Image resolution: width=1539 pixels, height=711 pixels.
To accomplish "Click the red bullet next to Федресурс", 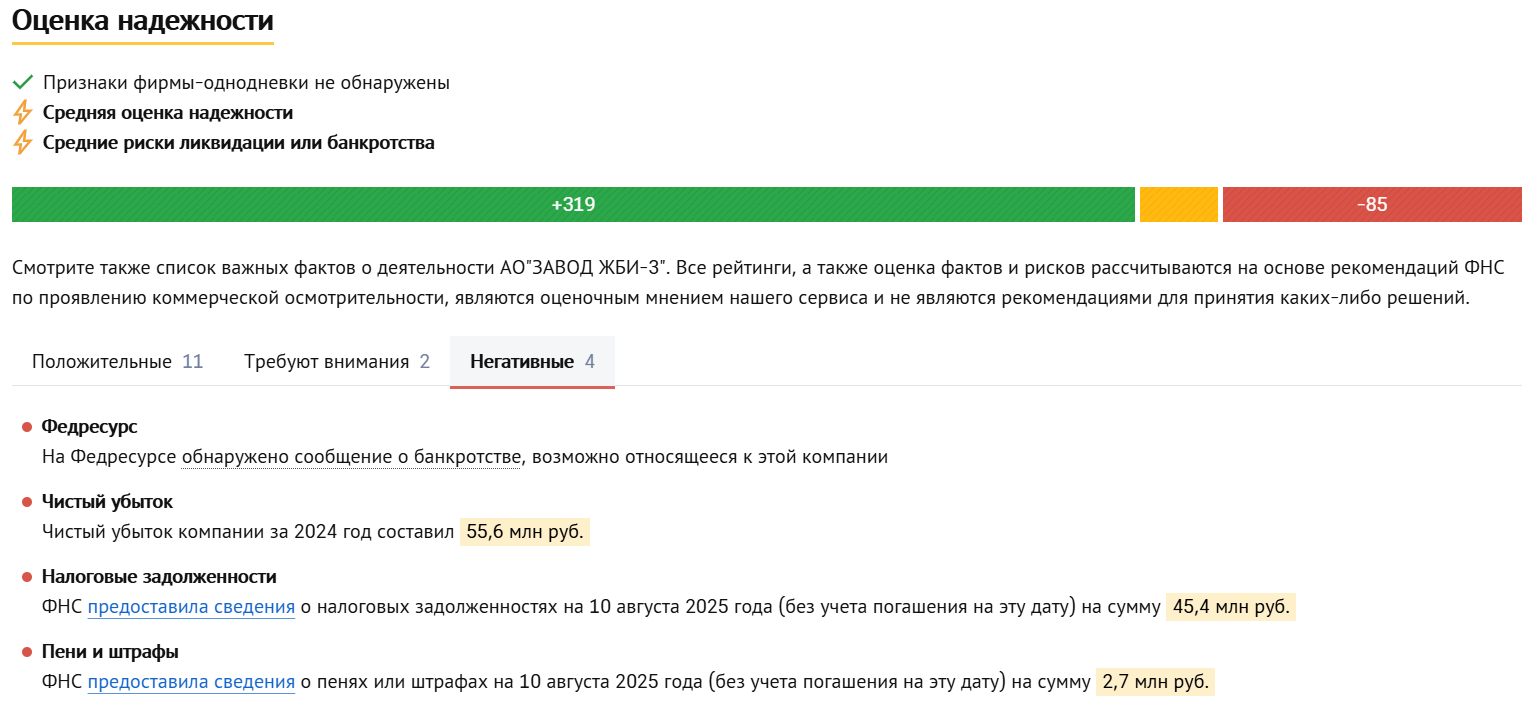I will [x=27, y=428].
